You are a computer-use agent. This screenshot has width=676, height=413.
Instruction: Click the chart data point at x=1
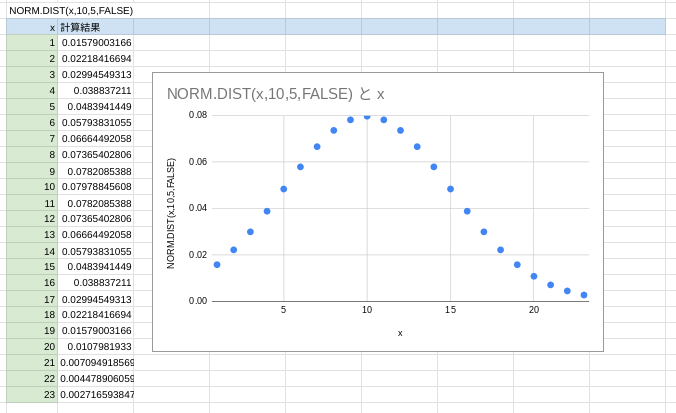217,265
